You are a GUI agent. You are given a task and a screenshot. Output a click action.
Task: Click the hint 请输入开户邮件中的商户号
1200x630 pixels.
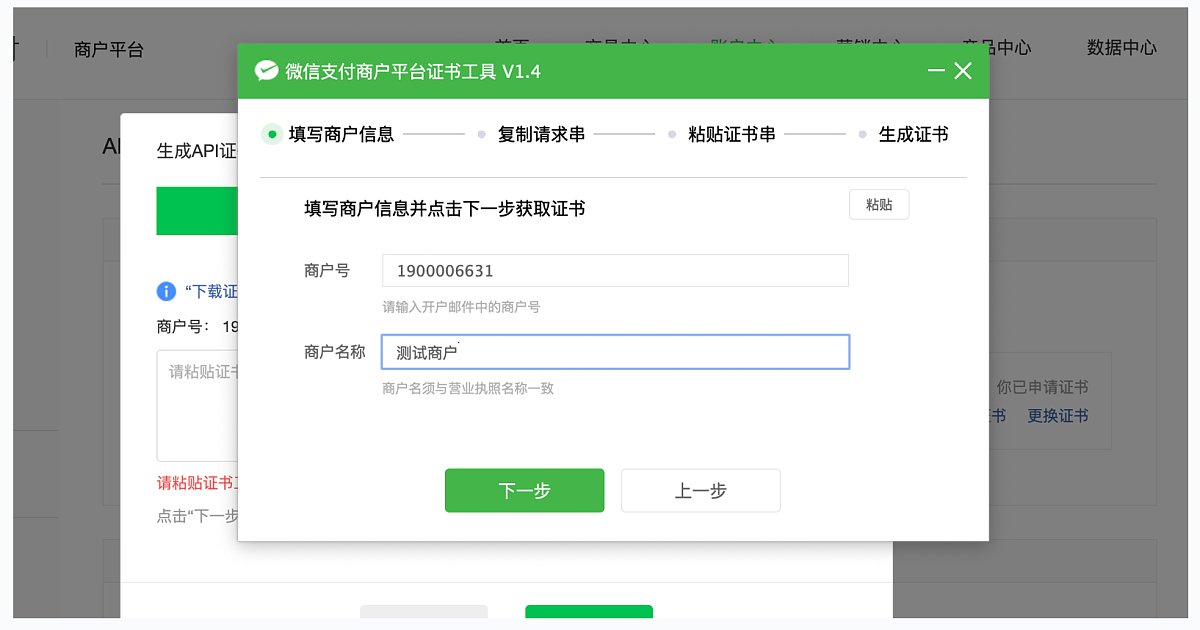(x=461, y=307)
